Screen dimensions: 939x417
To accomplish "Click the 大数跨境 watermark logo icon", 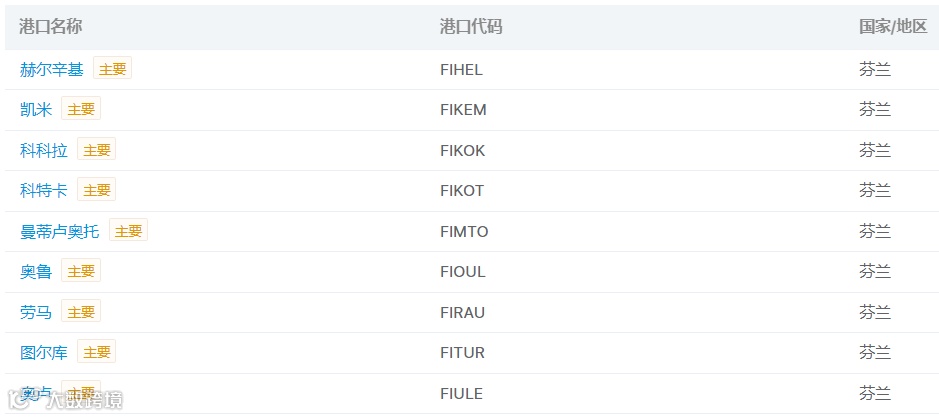I will [x=19, y=400].
